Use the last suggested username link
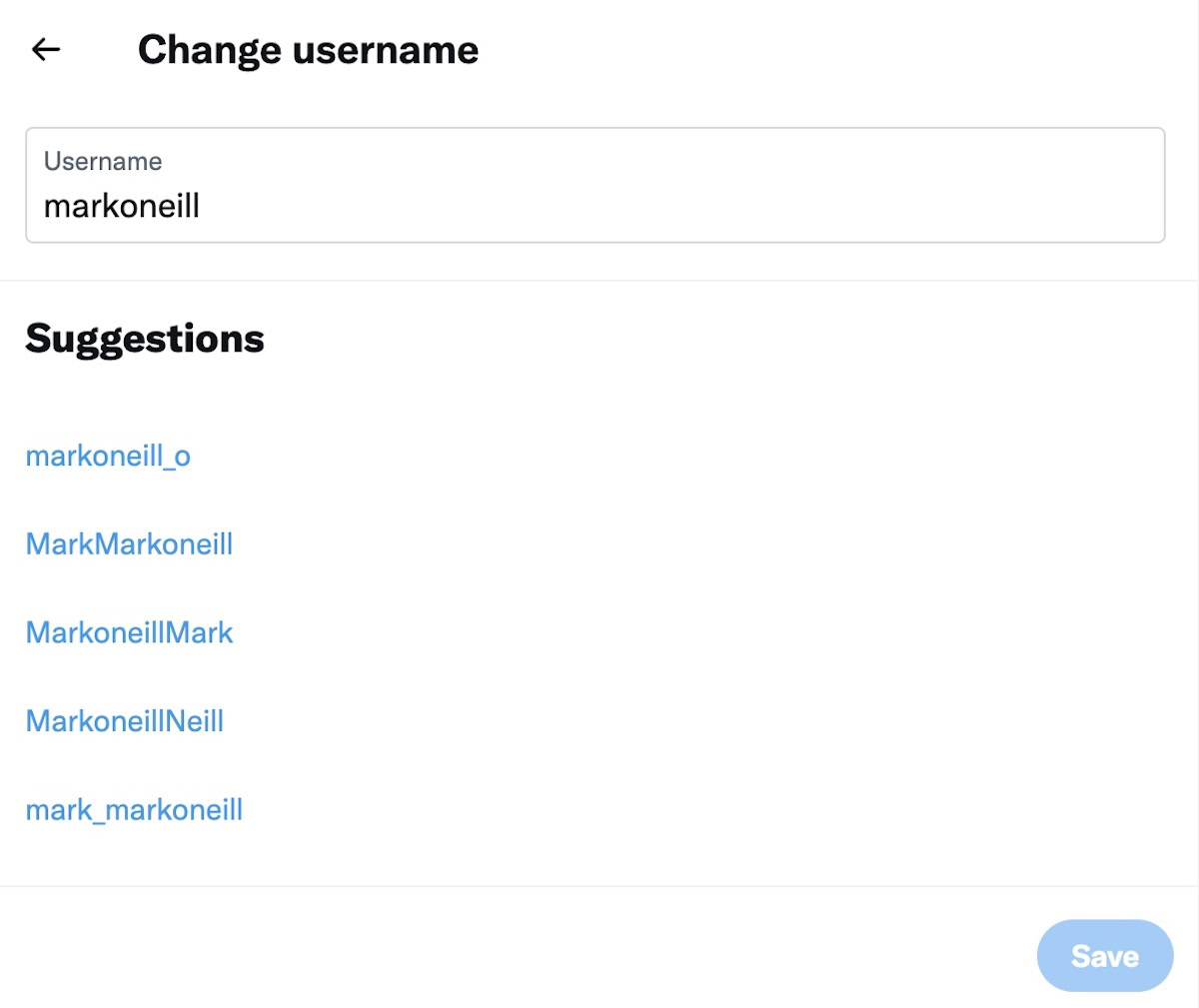The height and width of the screenshot is (1008, 1199). tap(134, 809)
